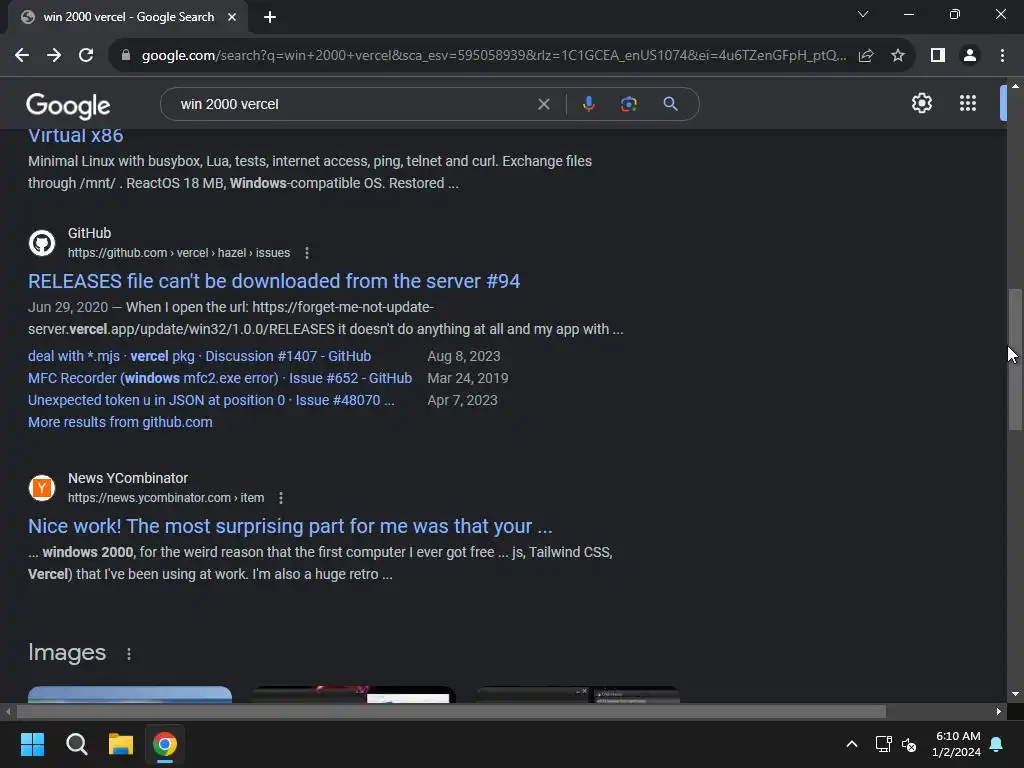
Task: Open 'RELEASES file can't be downloaded' result
Action: pos(274,281)
